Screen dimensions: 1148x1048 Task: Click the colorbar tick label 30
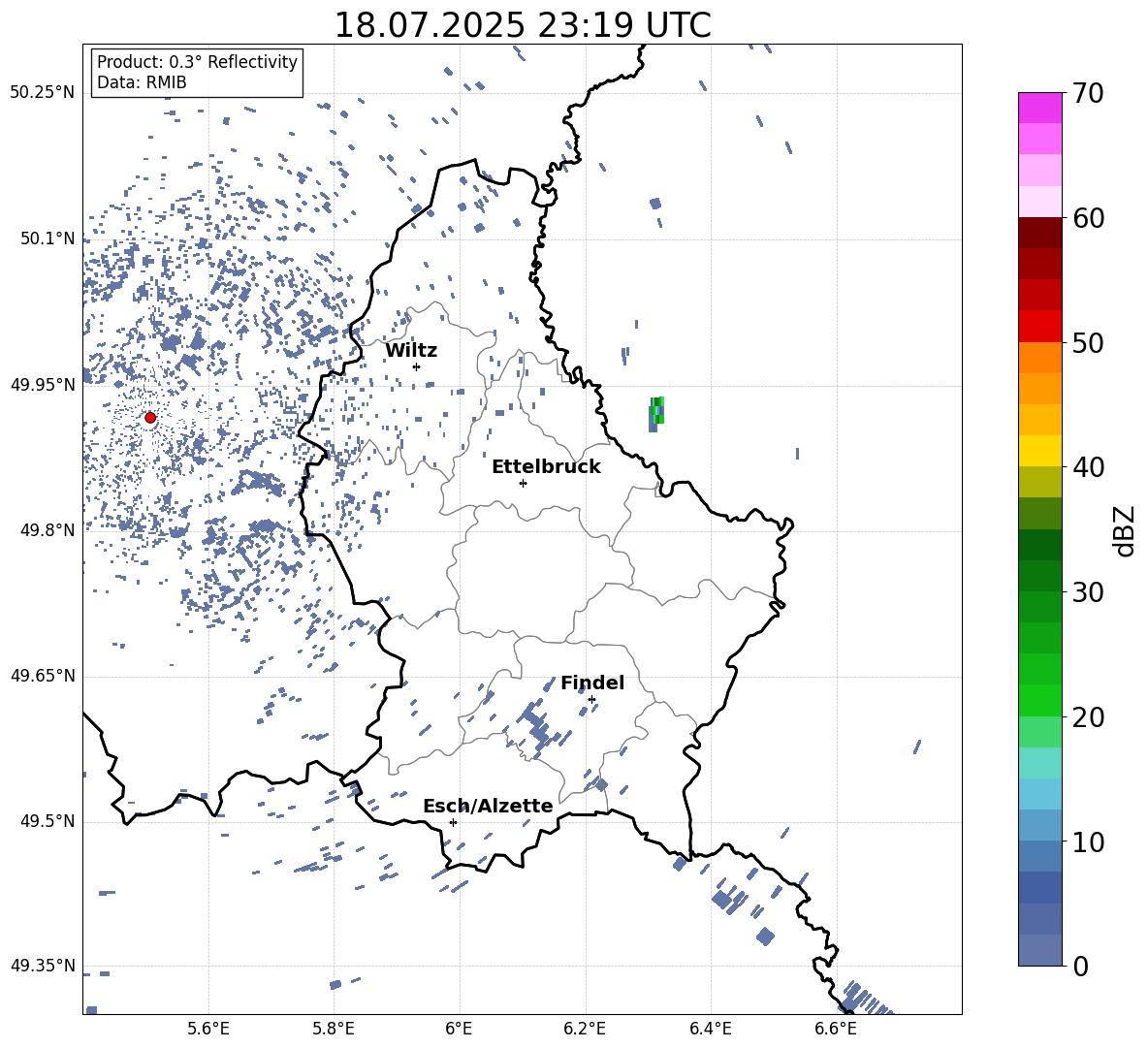tap(1088, 592)
